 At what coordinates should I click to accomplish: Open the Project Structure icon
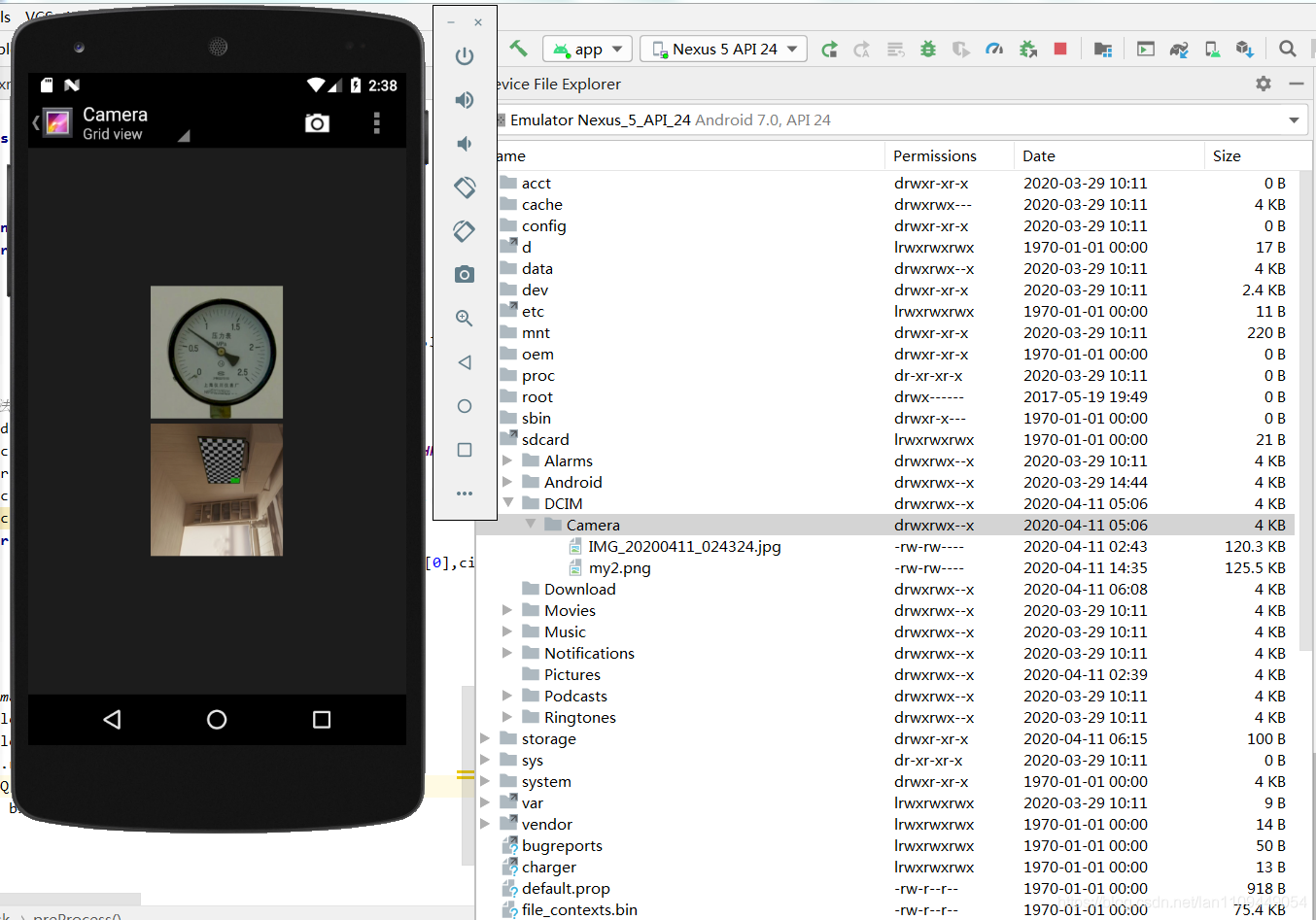coord(1102,49)
